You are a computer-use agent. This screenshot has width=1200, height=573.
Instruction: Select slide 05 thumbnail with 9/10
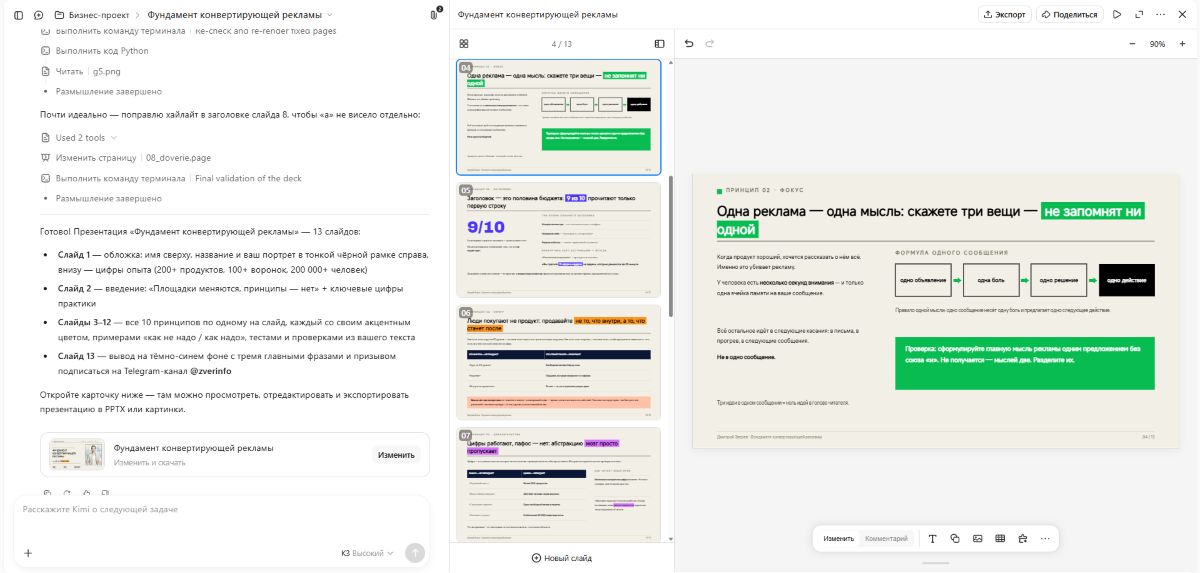tap(559, 240)
